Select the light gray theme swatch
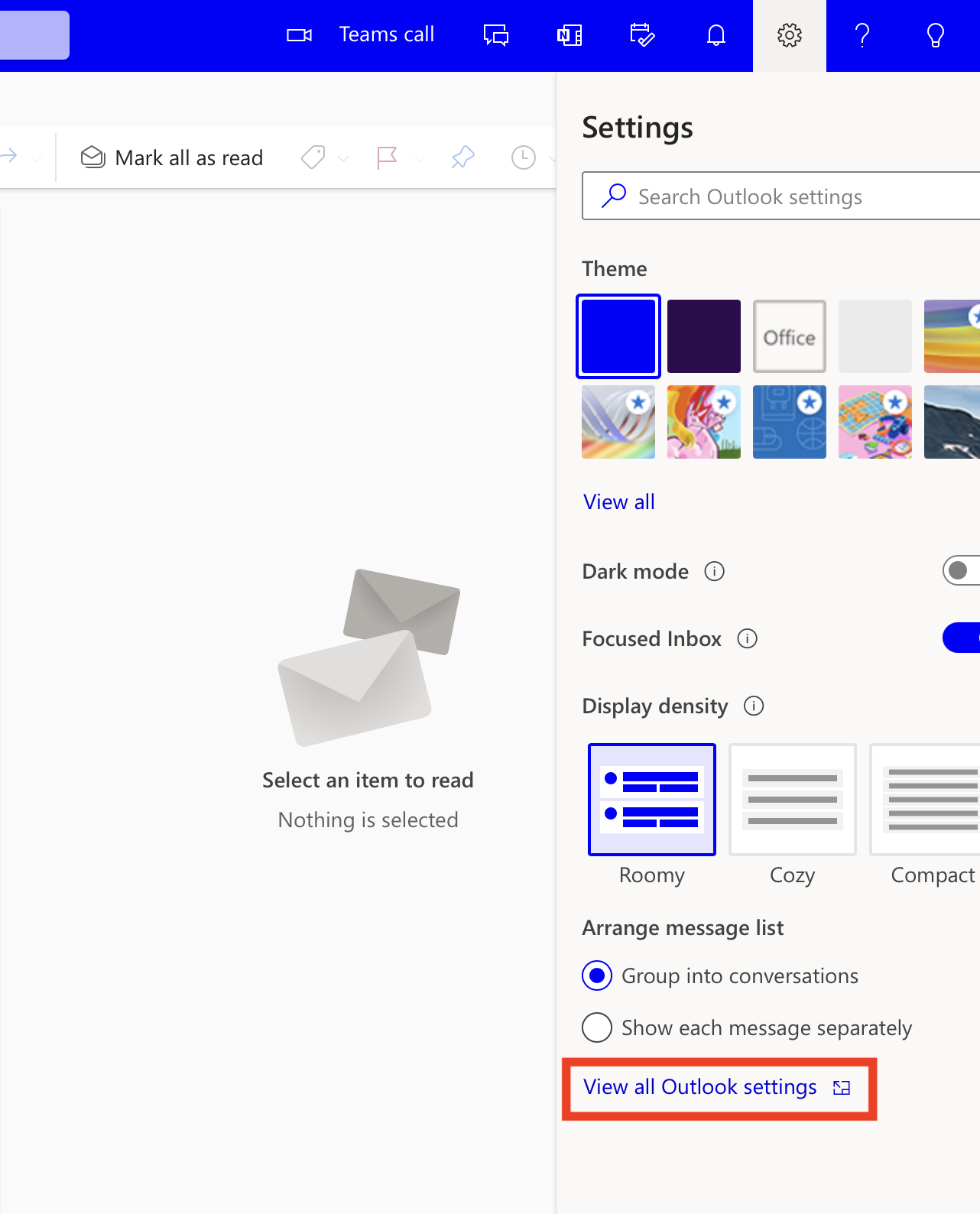Screen dimensions: 980x1214 tap(875, 336)
